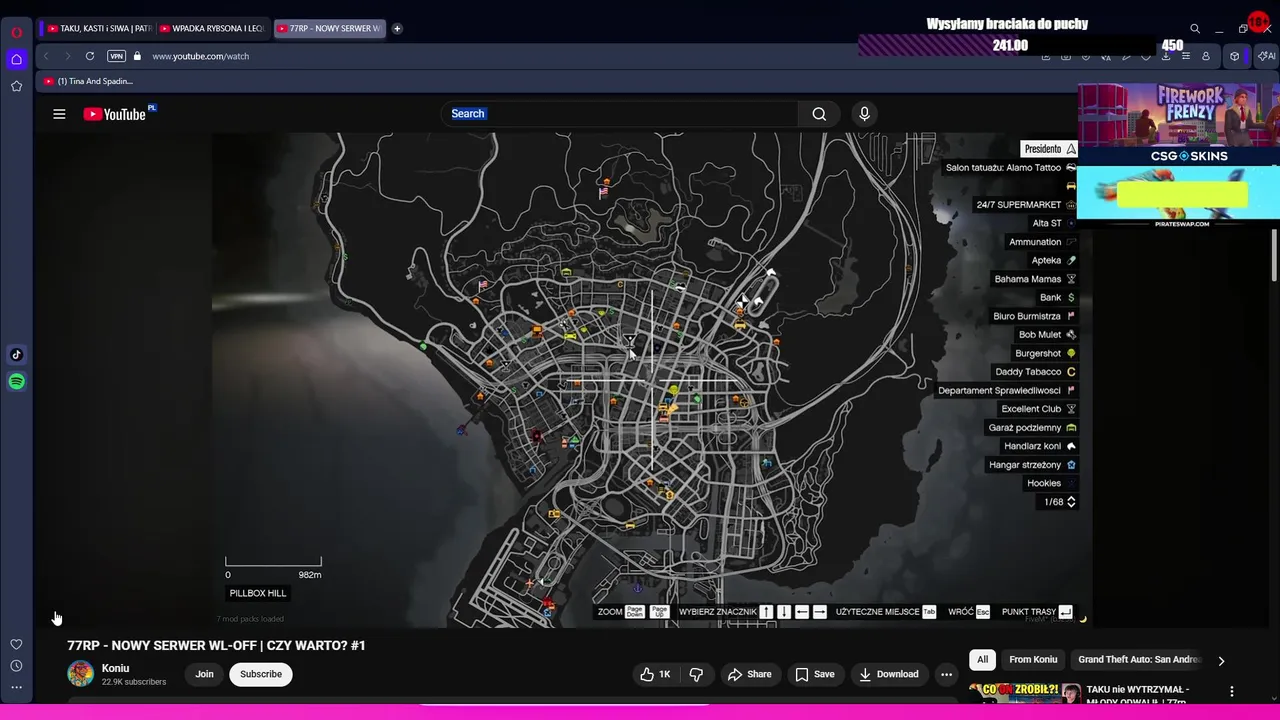Viewport: 1280px width, 720px height.
Task: Open the Tina And Spadin bookmark
Action: [88, 81]
